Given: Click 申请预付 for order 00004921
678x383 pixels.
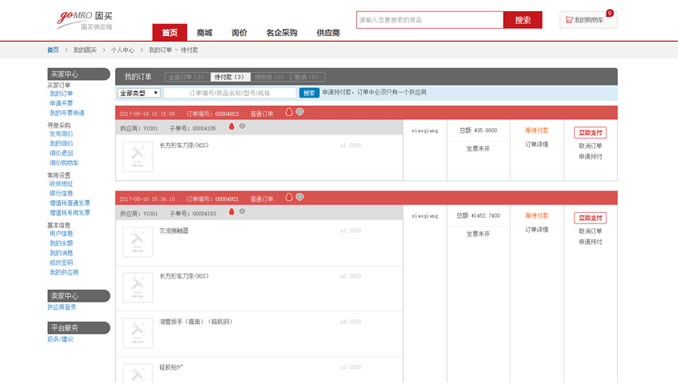Looking at the screenshot, I should [590, 242].
